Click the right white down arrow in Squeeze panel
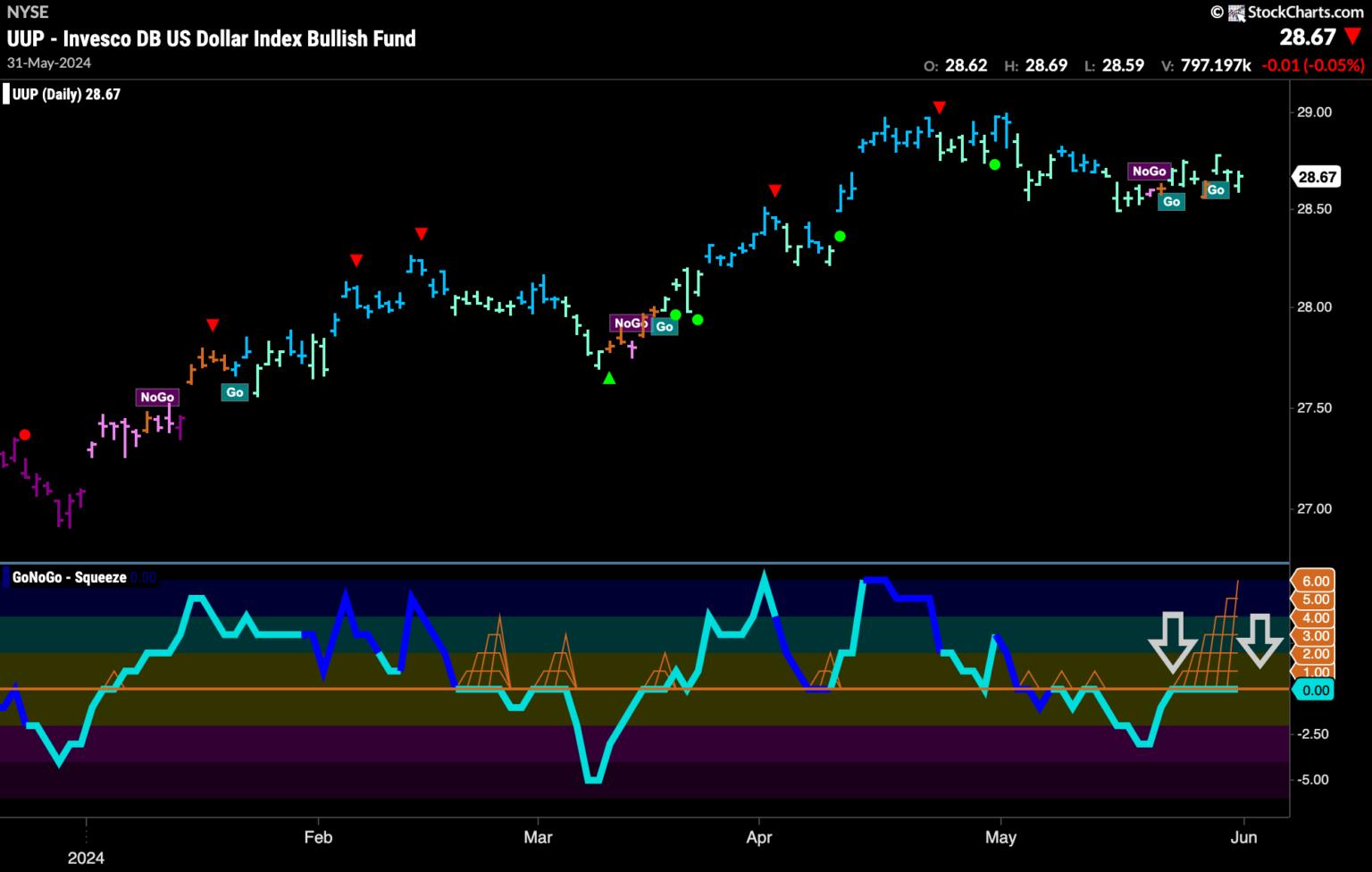1372x872 pixels. pos(1260,641)
